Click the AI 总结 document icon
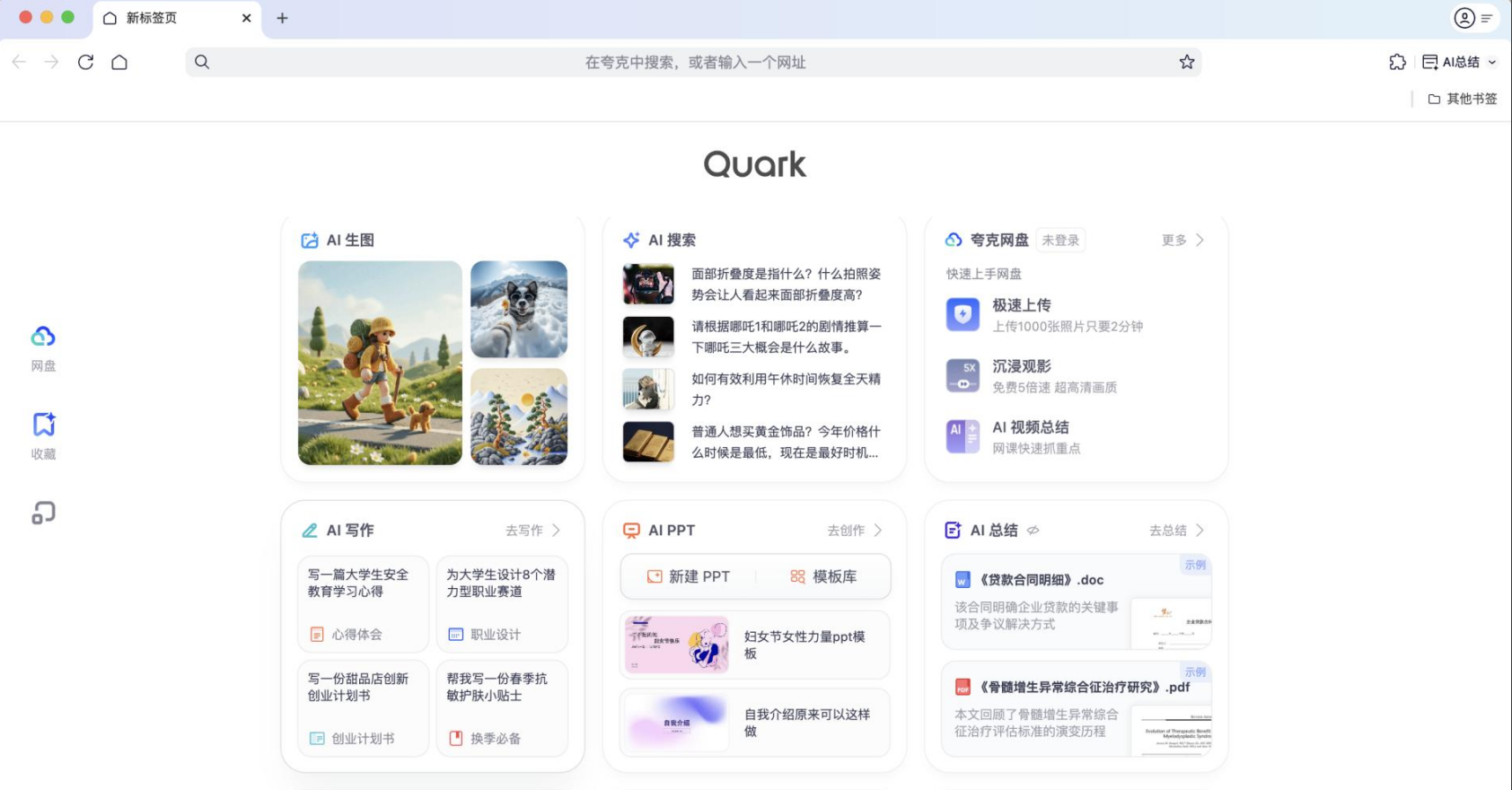1512x790 pixels. tap(953, 531)
